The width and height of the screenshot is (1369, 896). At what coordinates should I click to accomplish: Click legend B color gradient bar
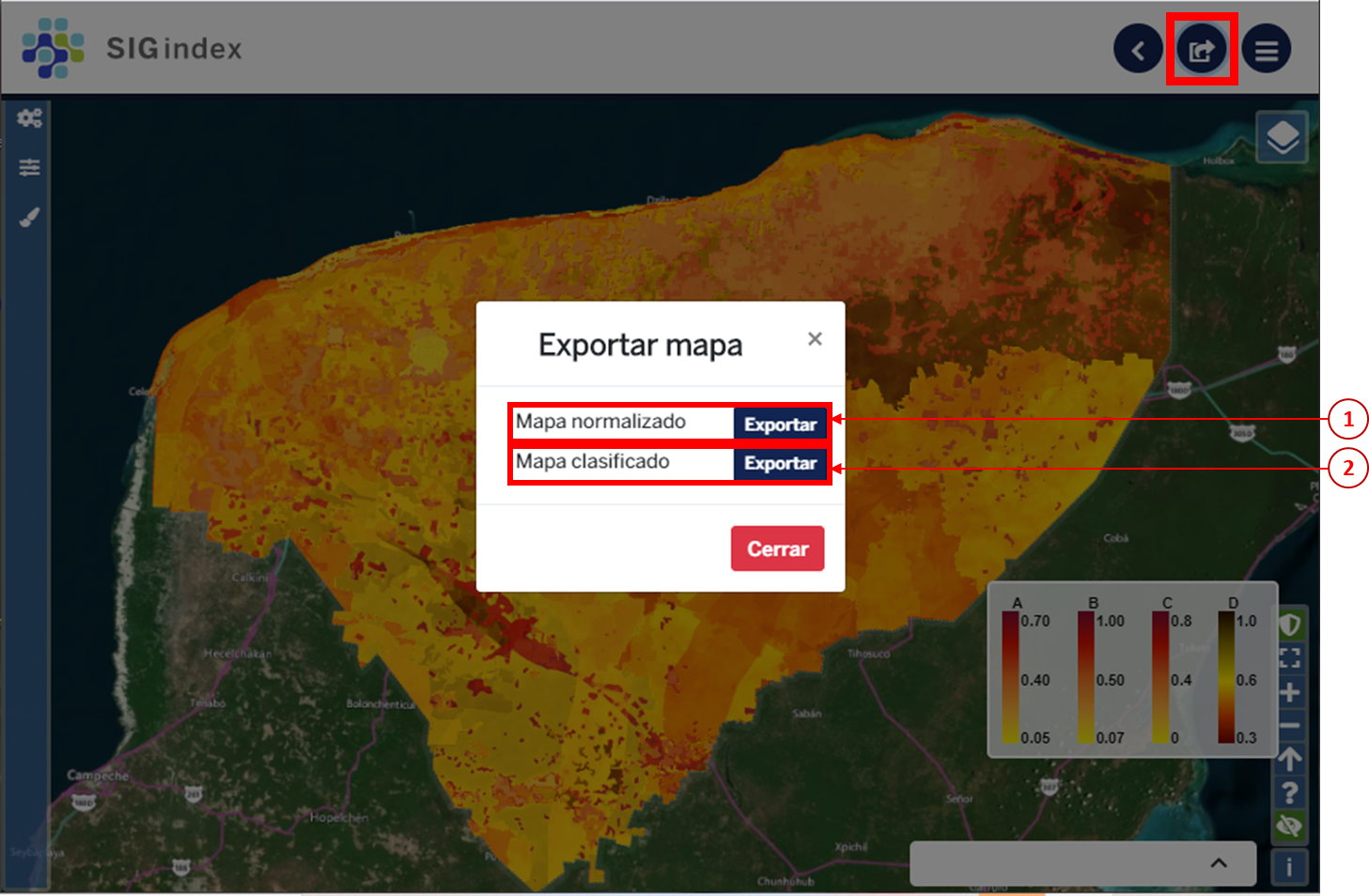[1085, 678]
